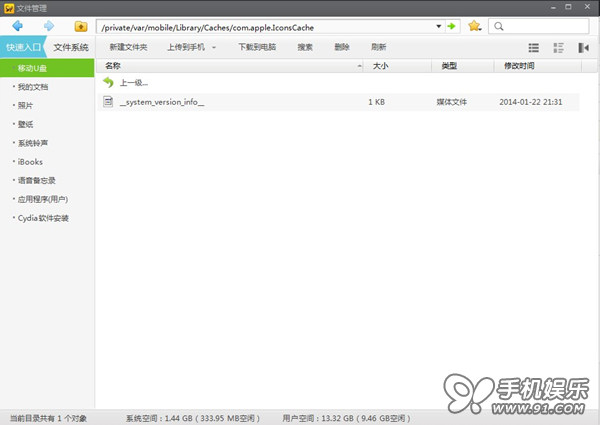
Task: Select the _system_version_info_ file name
Action: click(x=162, y=102)
